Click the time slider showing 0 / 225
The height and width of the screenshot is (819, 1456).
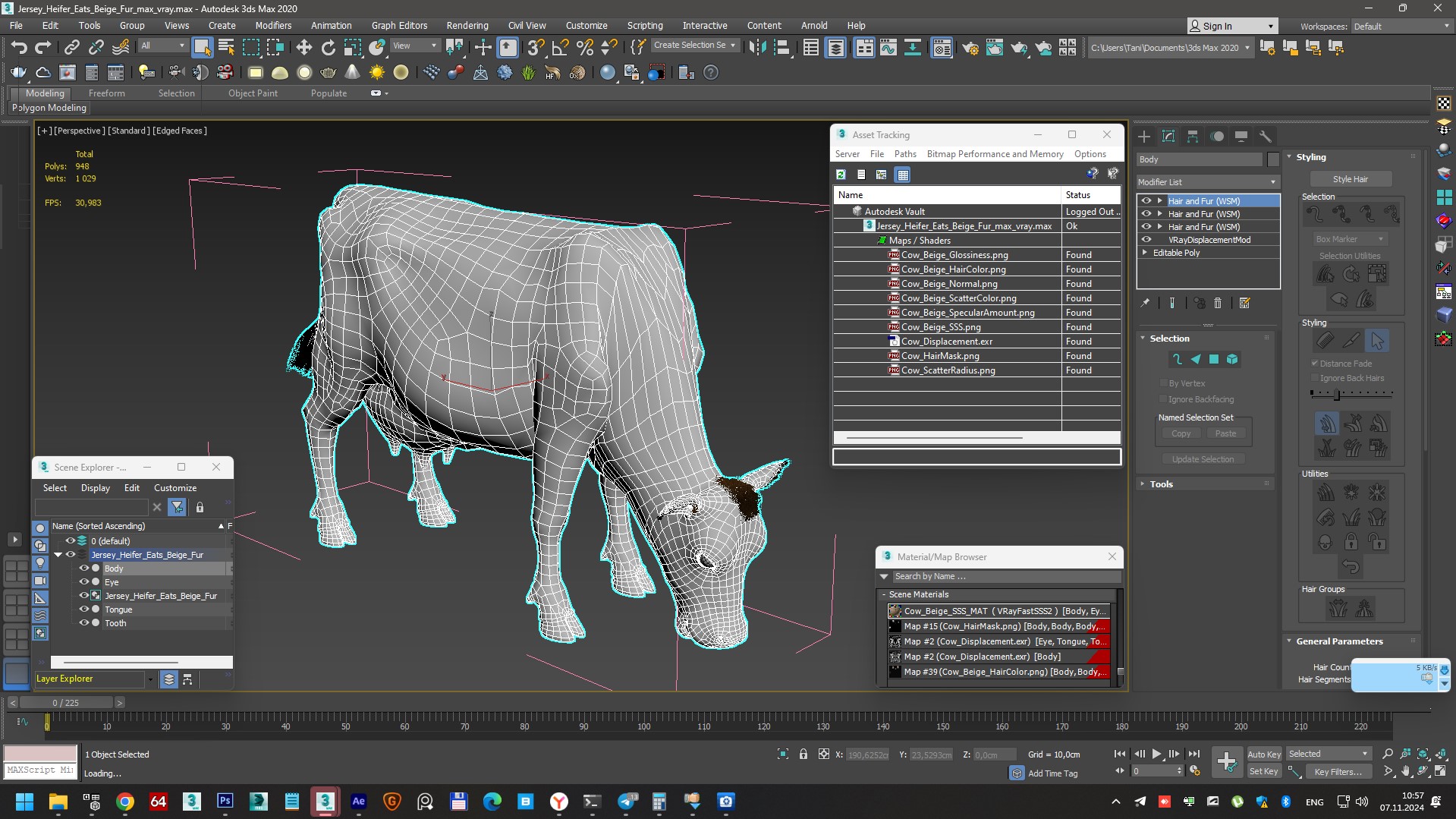tap(66, 703)
